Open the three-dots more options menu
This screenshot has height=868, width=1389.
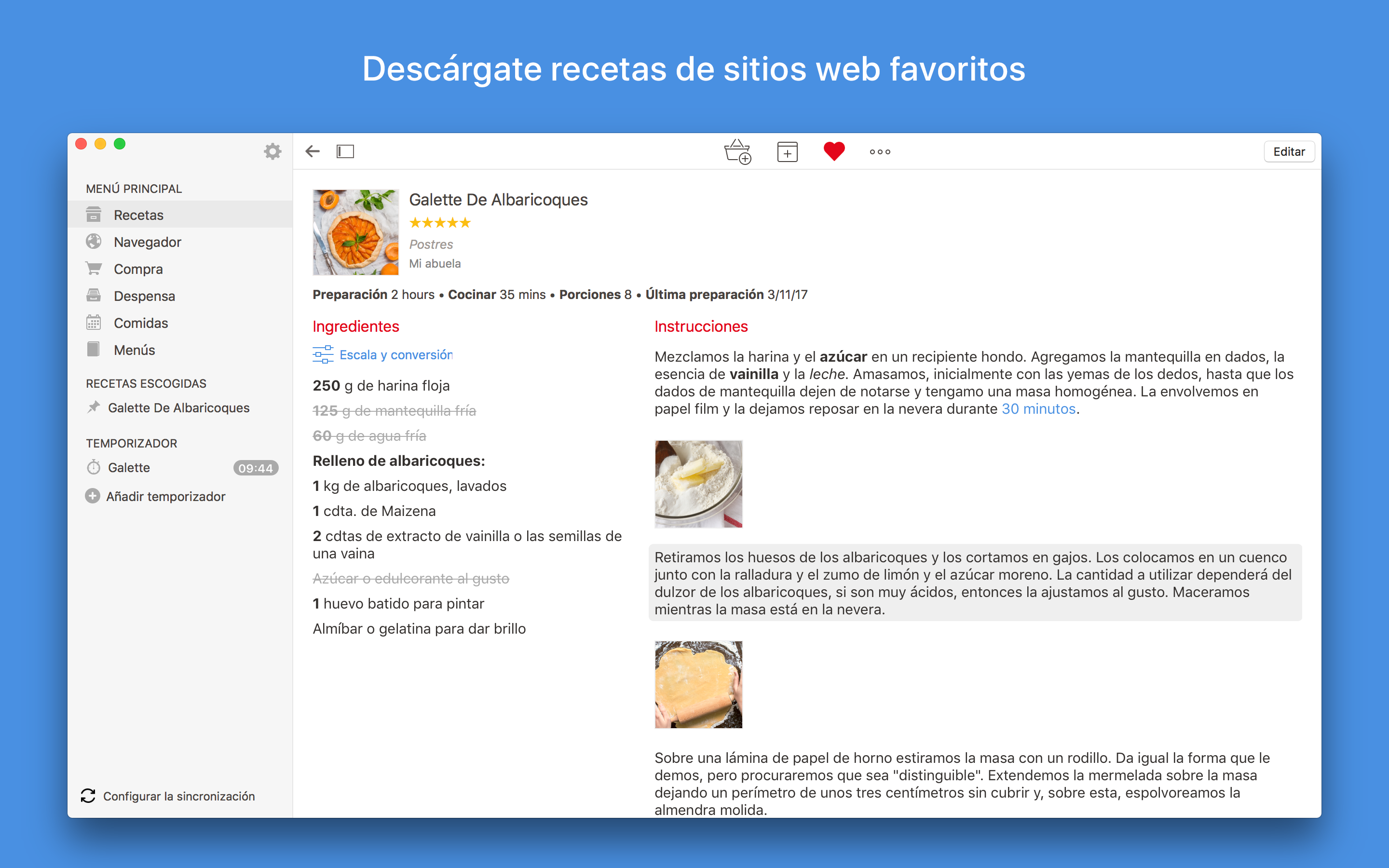pos(880,151)
